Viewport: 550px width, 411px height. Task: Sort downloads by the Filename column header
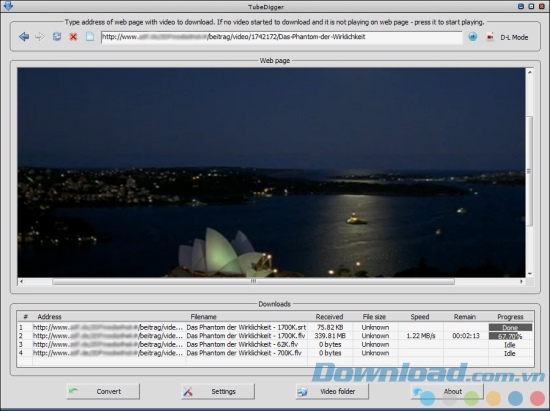tap(247, 317)
